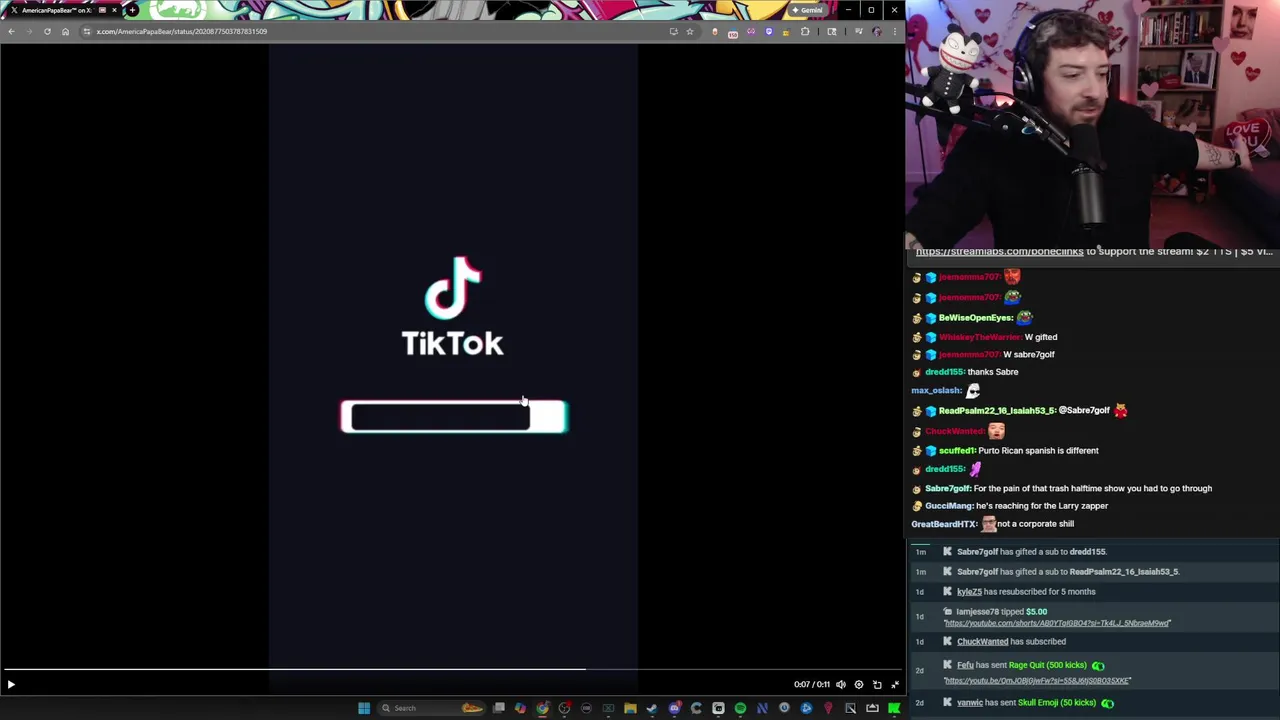
Task: Click username Sabre7golf in chat message
Action: point(947,488)
